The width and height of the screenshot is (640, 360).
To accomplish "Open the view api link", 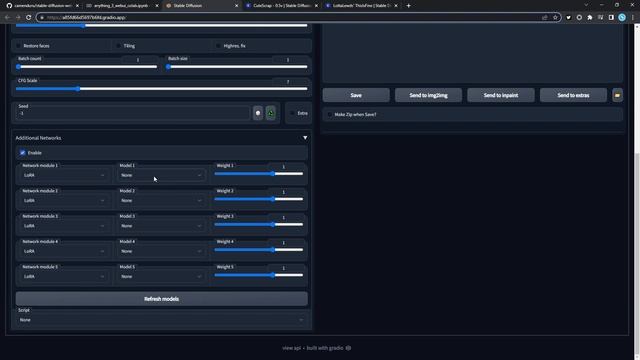I will coord(291,348).
